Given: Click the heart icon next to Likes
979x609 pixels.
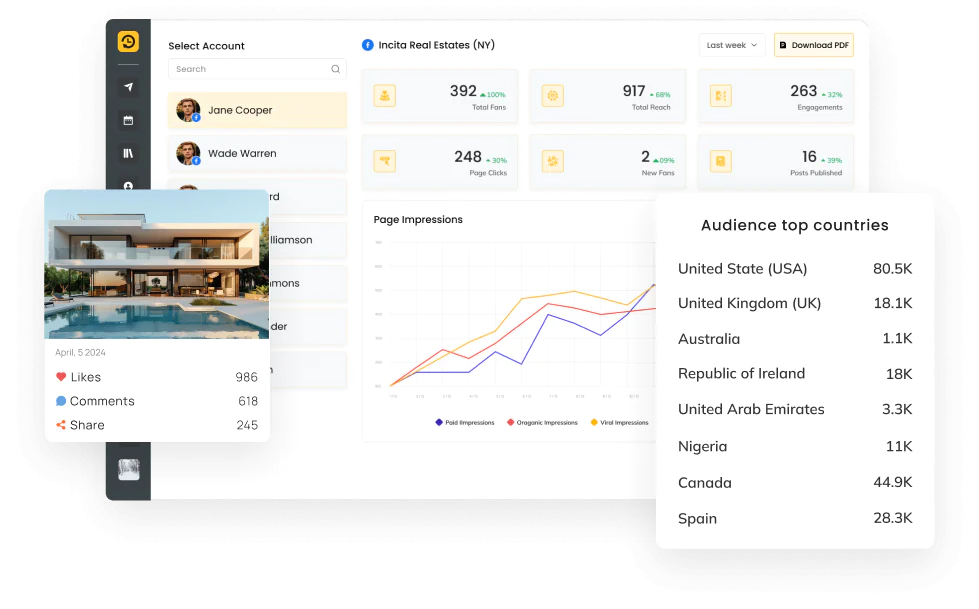Looking at the screenshot, I should click(63, 377).
